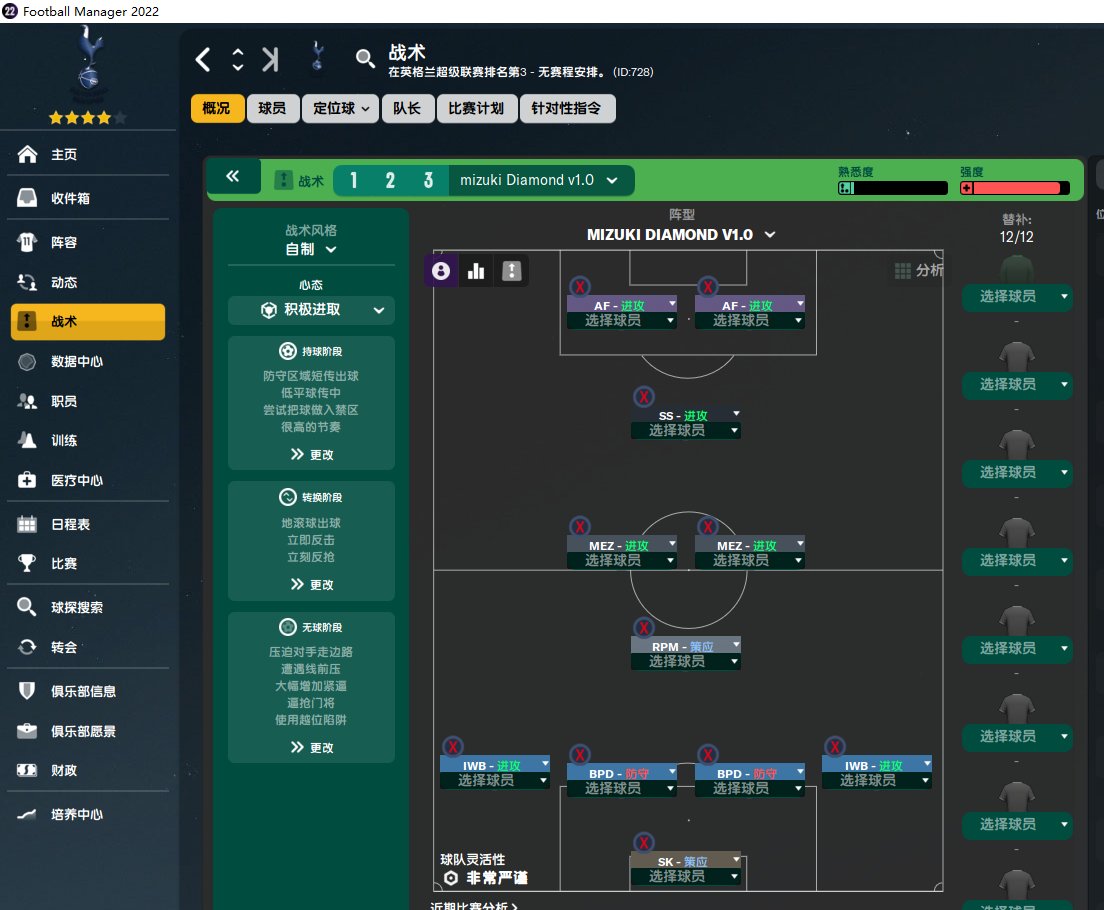Open MIZUKI DIAMOND V1.0 formation dropdown
Viewport: 1104px width, 910px height.
(x=681, y=235)
